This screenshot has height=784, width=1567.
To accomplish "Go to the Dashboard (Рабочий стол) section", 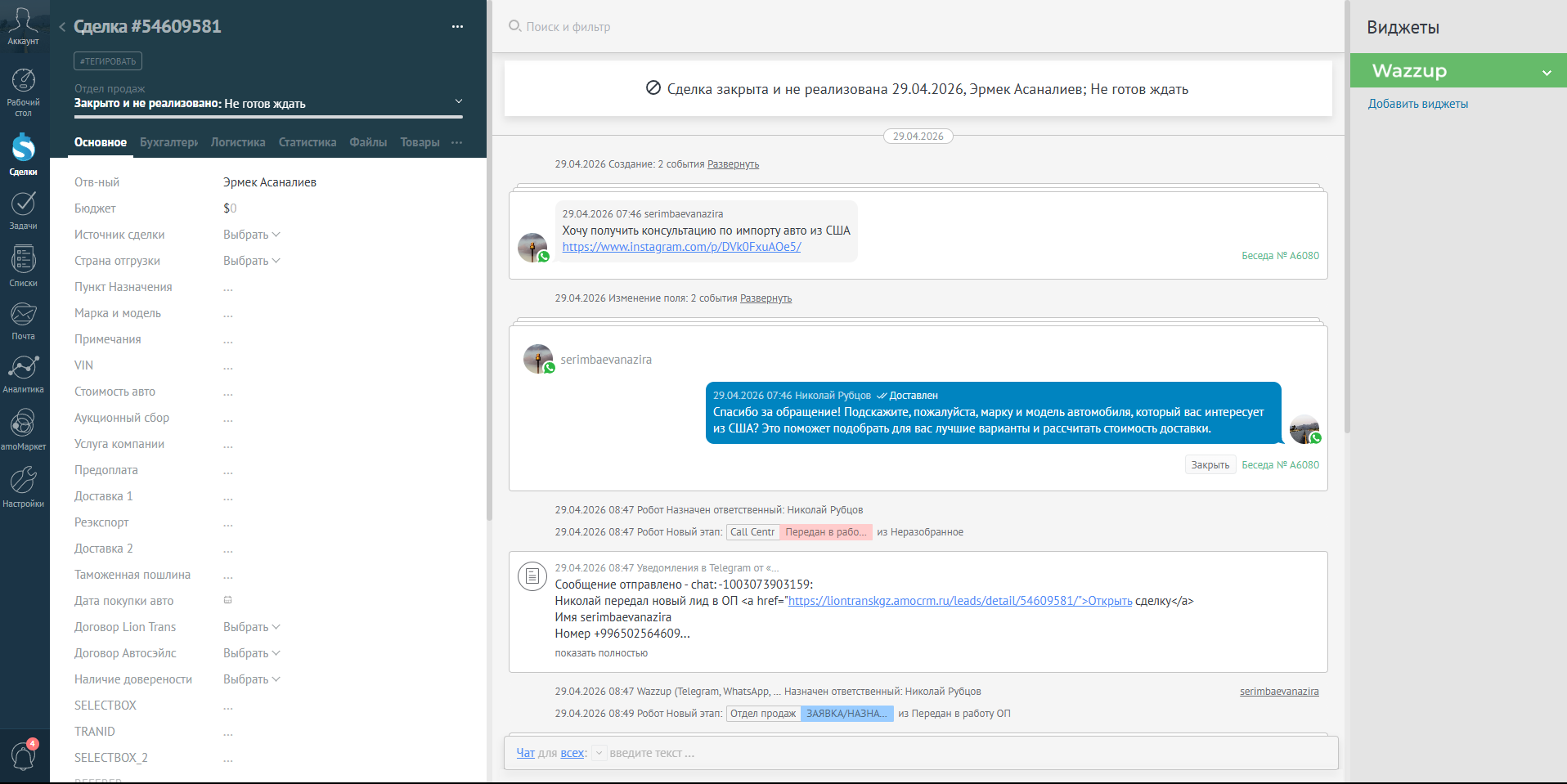I will 23,92.
